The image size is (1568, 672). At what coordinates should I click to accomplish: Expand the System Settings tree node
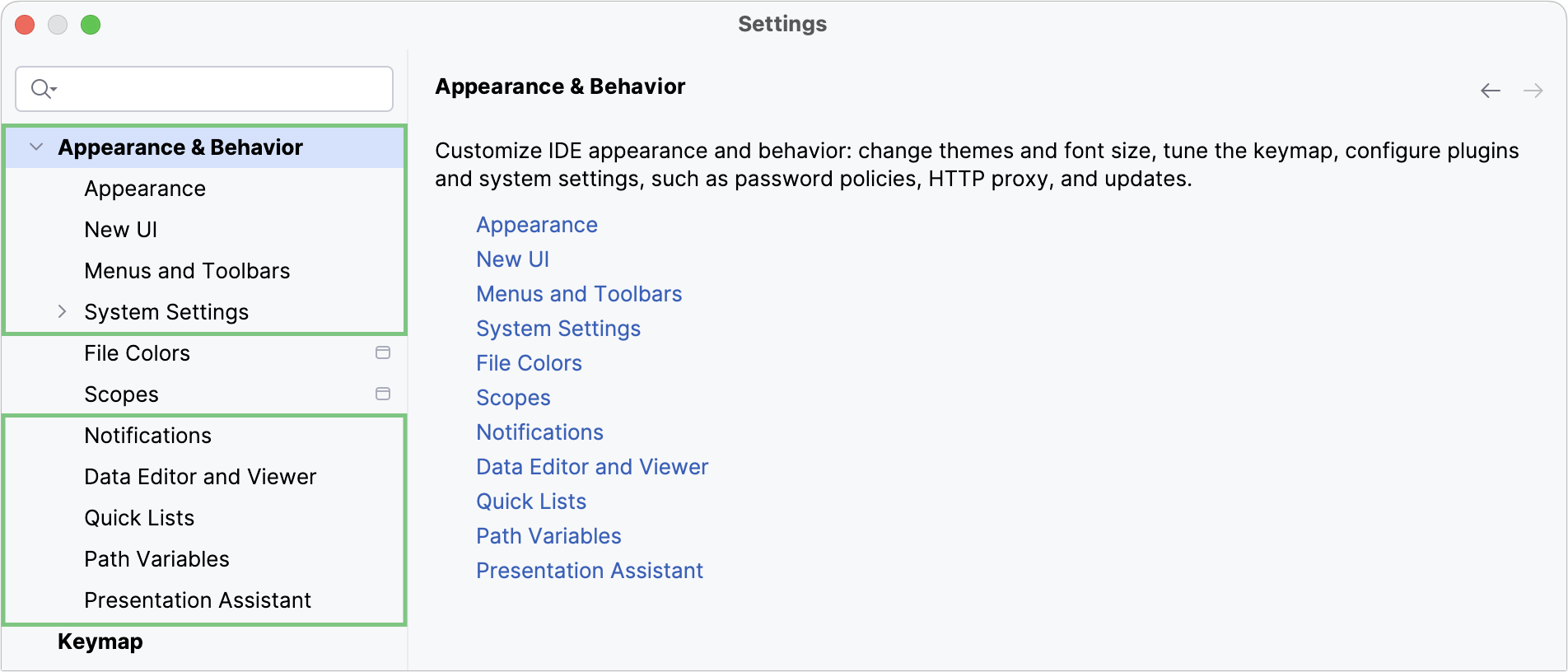[62, 311]
